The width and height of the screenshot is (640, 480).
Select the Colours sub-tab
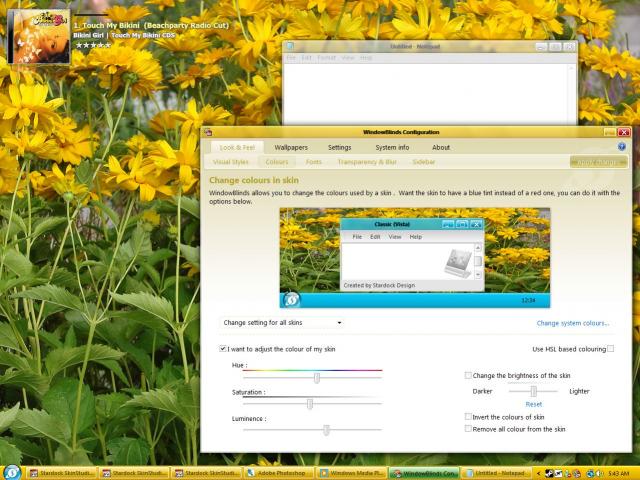[x=277, y=162]
